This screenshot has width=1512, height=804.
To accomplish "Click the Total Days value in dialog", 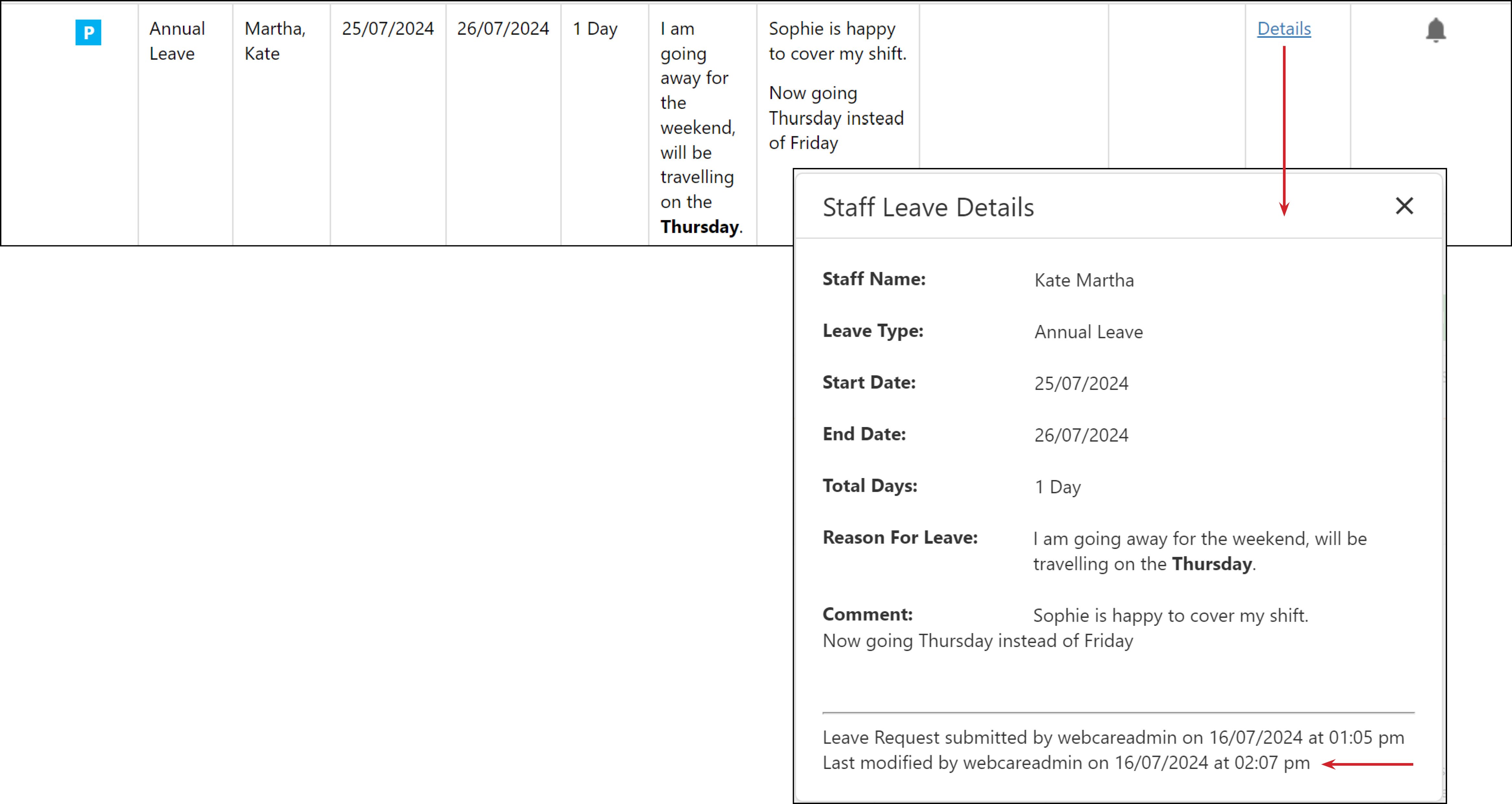I will coord(1058,487).
